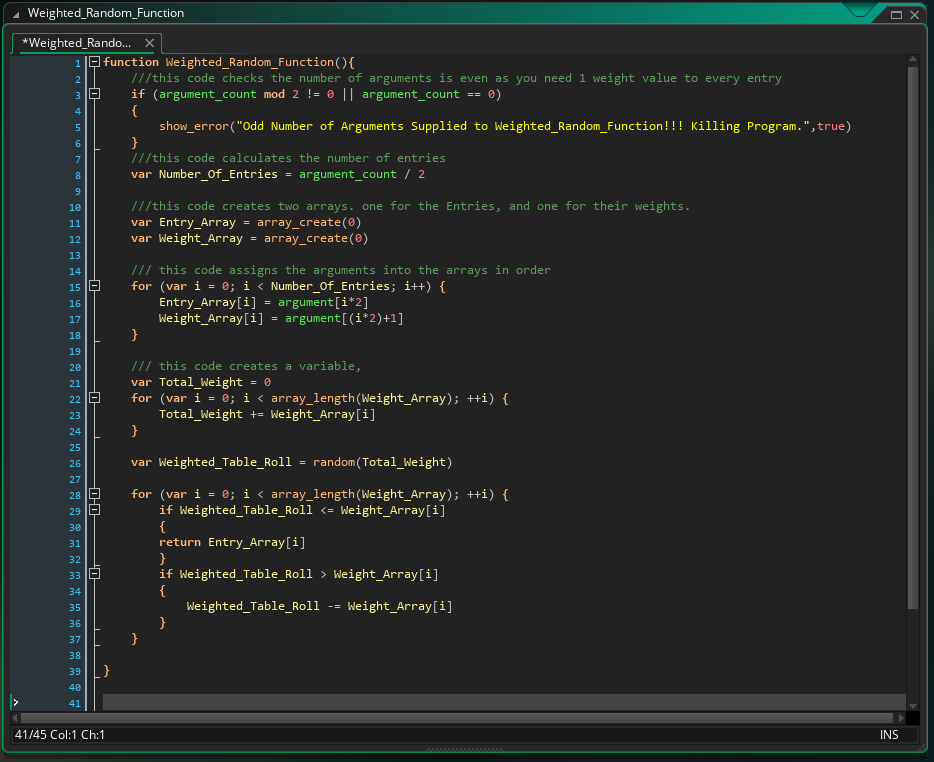This screenshot has height=762, width=934.
Task: Fold the for loop on line 15
Action: (x=95, y=286)
